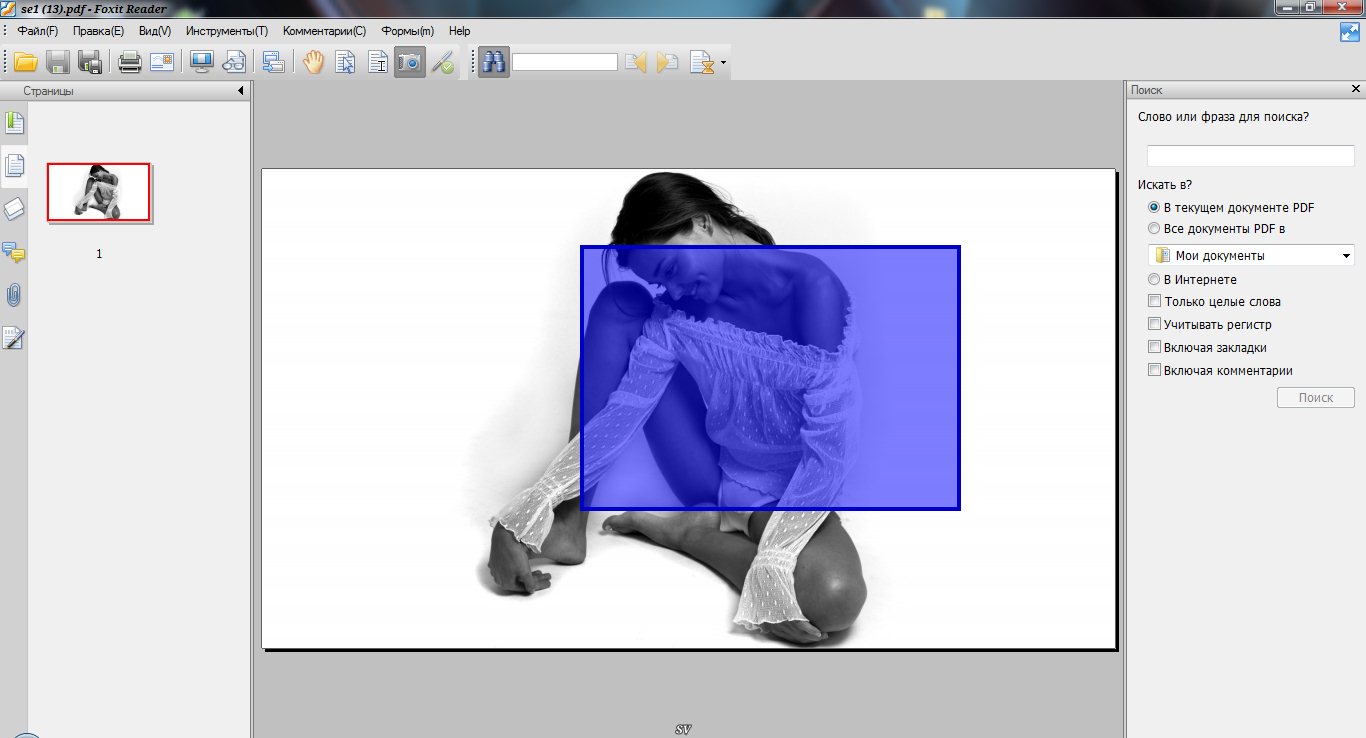
Task: Click the Поиск search button
Action: [x=1315, y=398]
